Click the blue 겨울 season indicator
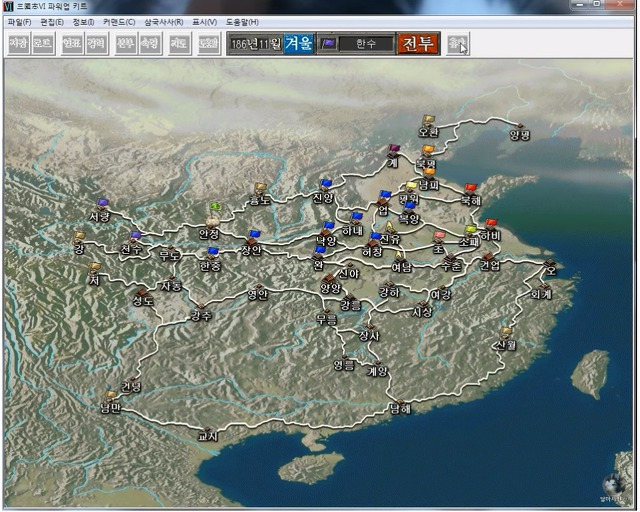The image size is (640, 512). [x=299, y=43]
